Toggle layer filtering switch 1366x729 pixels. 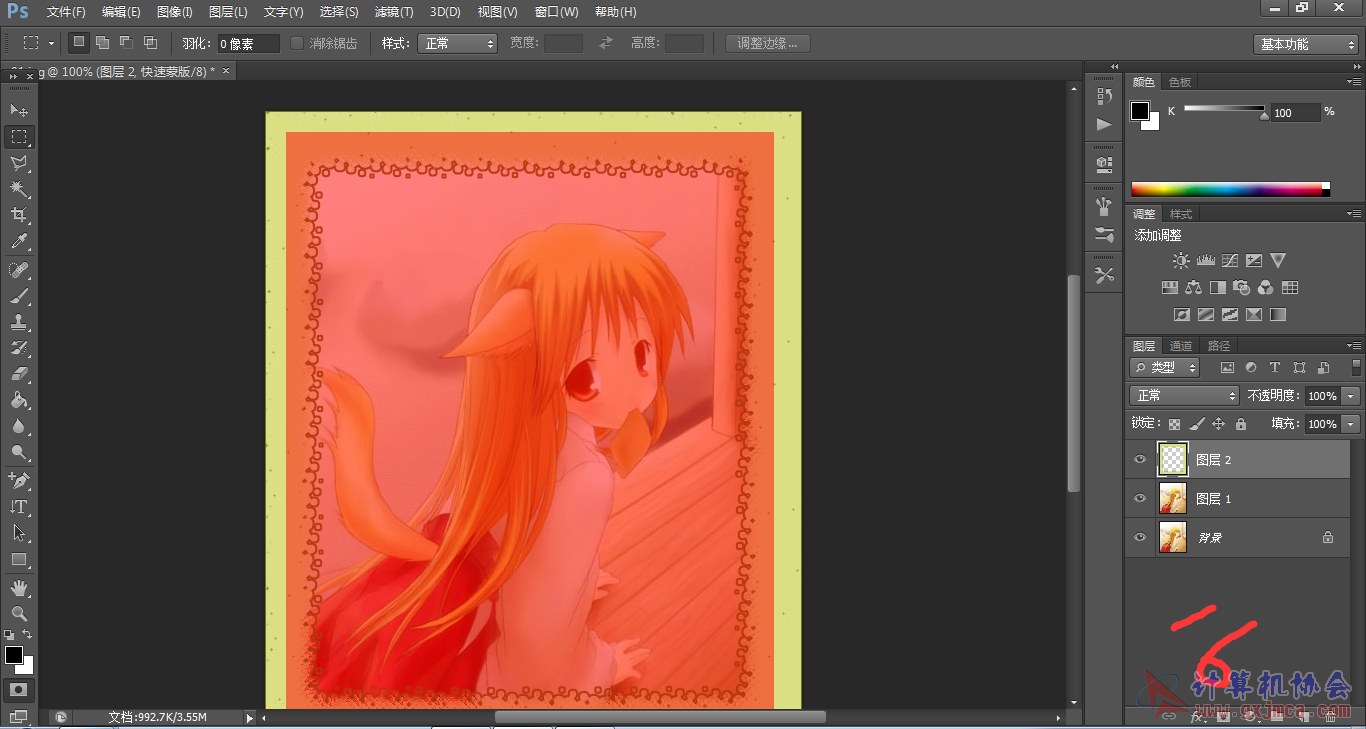[x=1356, y=367]
